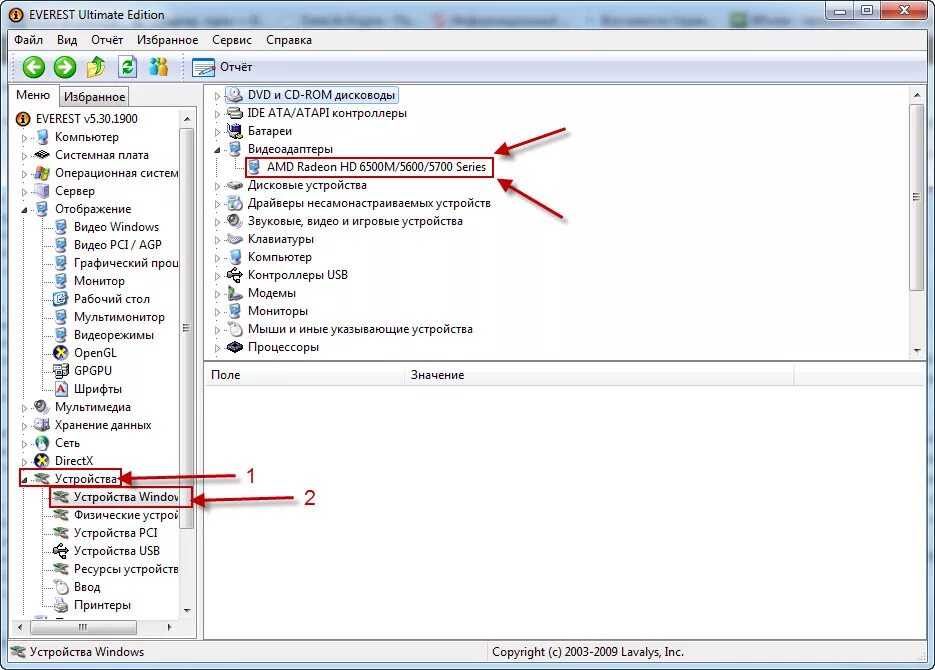The width and height of the screenshot is (935, 670).
Task: Click the Принтеры printer icon
Action: coord(61,605)
